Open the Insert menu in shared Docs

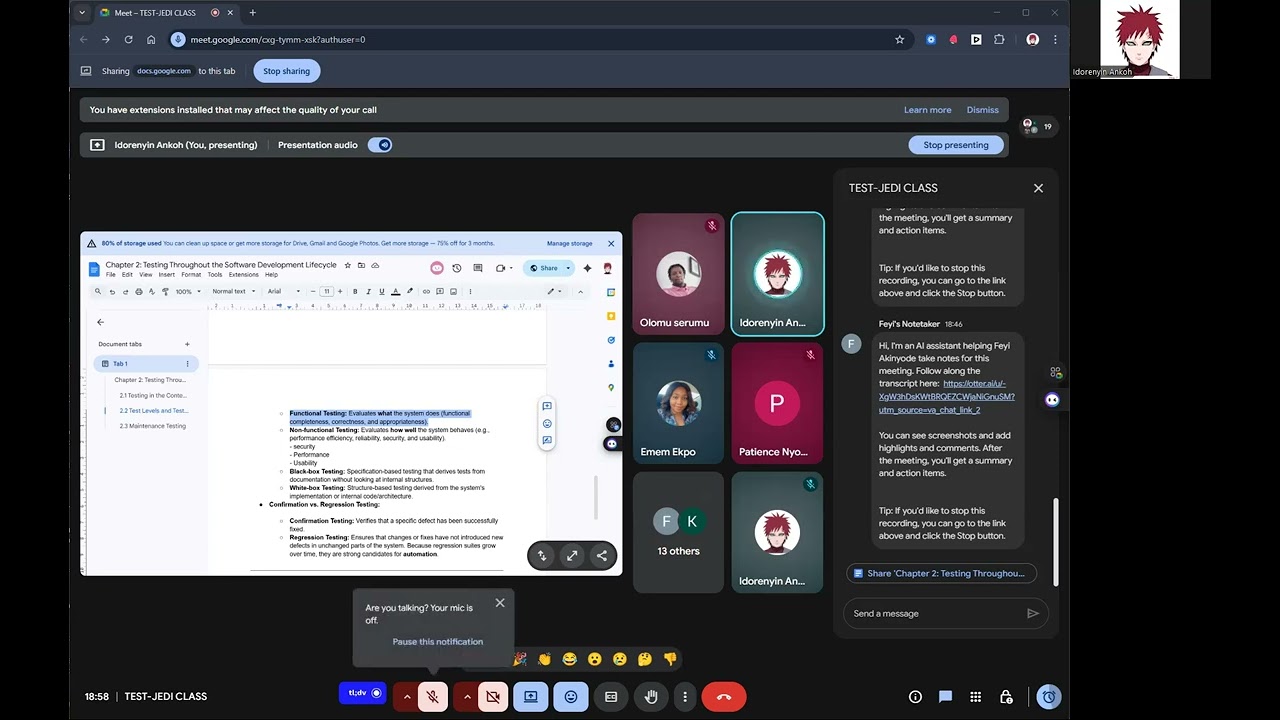coord(166,275)
